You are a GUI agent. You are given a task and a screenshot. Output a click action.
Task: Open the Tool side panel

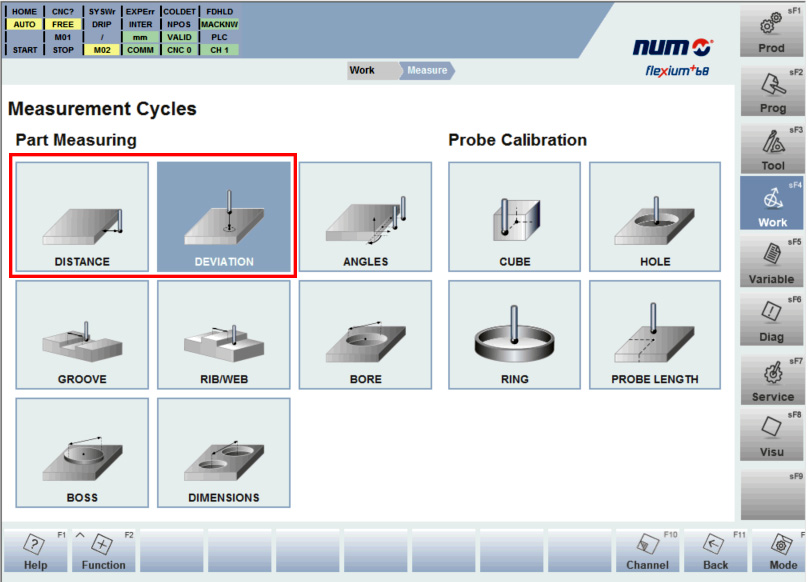[x=772, y=147]
